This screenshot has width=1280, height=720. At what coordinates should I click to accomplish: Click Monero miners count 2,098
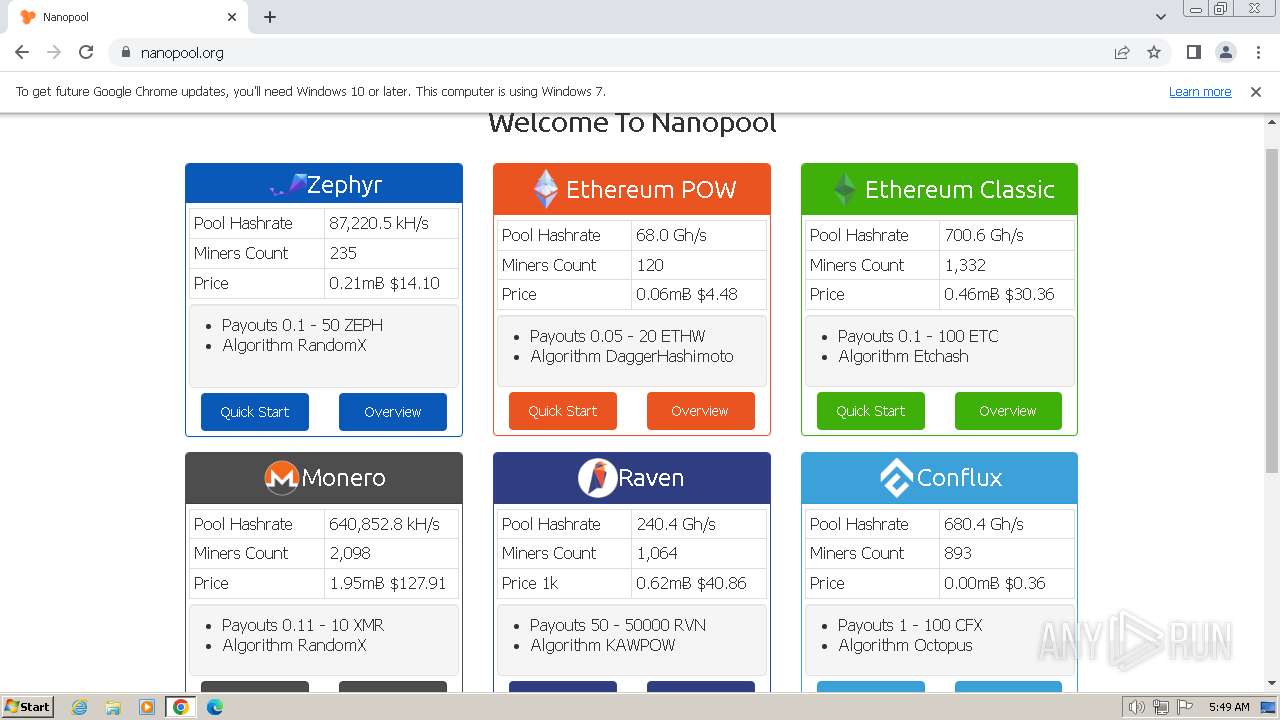[x=350, y=553]
